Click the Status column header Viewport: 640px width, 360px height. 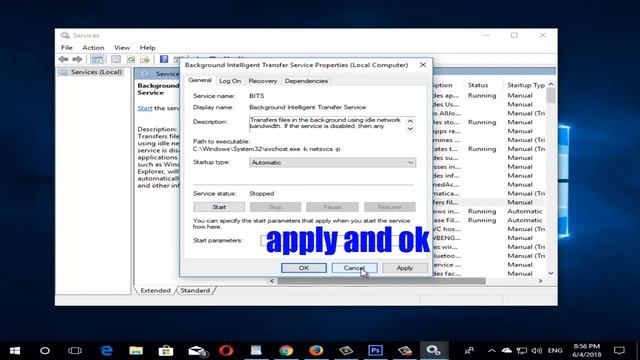click(478, 85)
